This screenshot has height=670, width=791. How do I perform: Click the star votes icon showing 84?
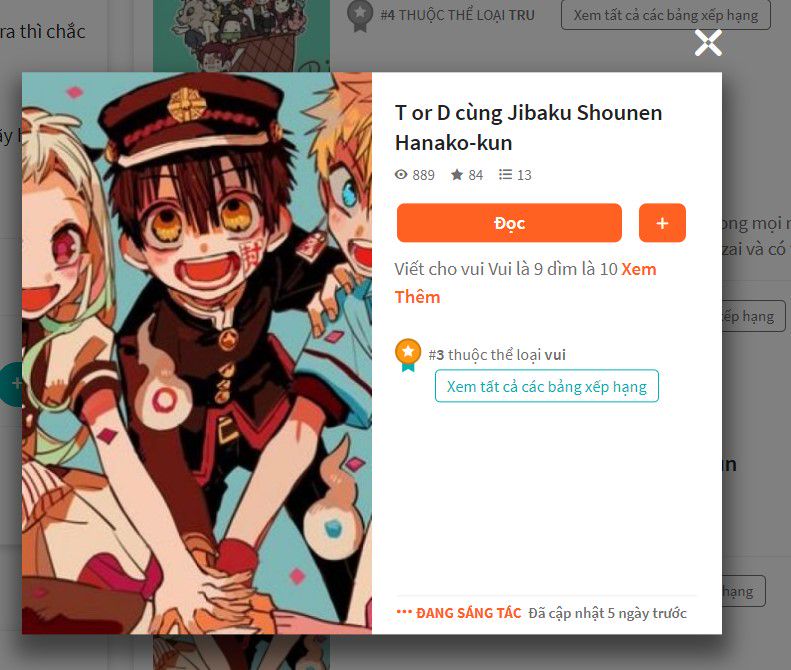point(457,175)
